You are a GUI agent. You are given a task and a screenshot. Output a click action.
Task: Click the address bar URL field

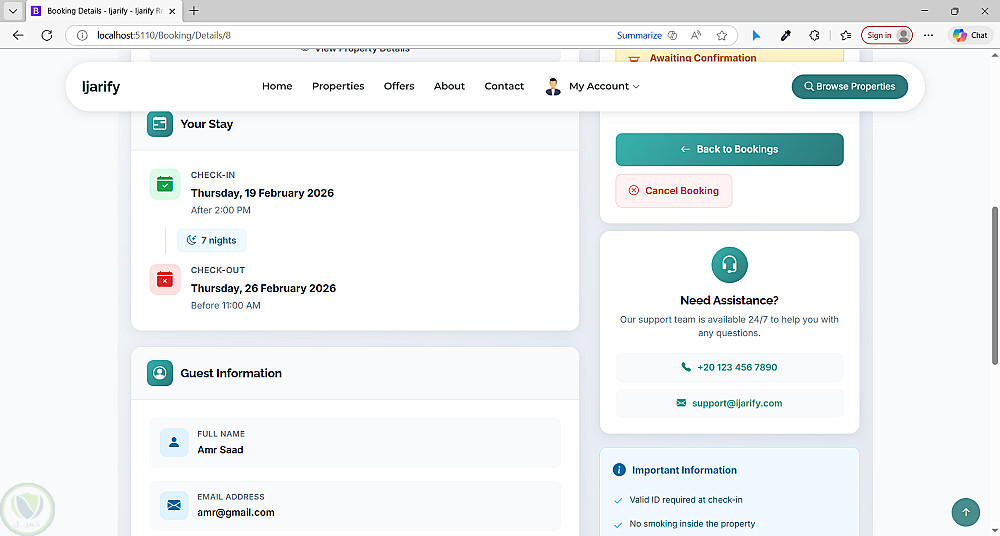coord(350,35)
